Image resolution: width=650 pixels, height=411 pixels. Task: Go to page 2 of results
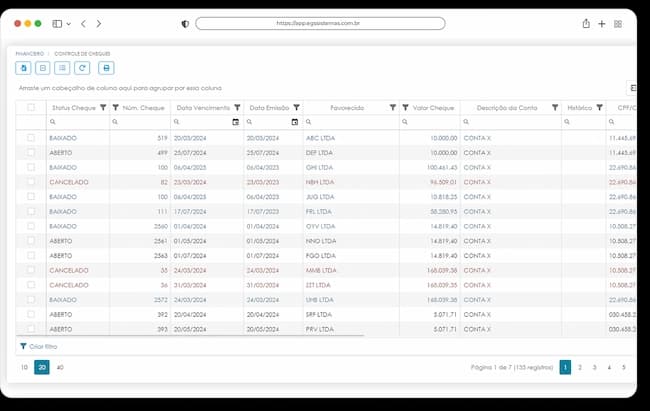580,367
